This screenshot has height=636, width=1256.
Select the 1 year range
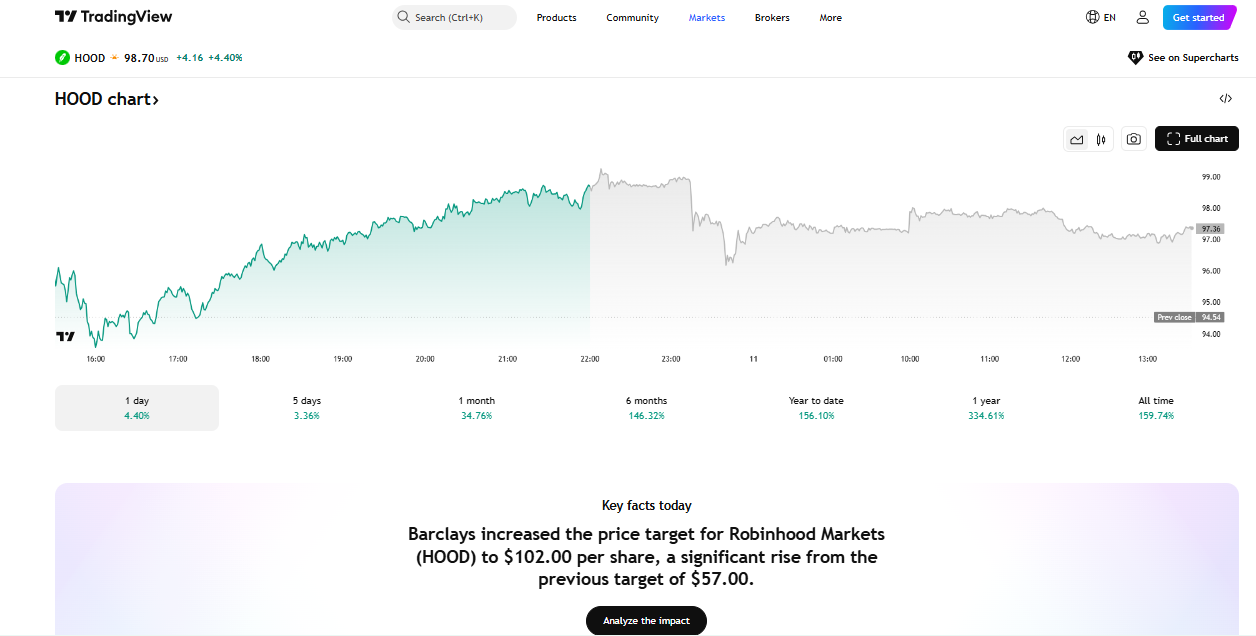pyautogui.click(x=986, y=408)
